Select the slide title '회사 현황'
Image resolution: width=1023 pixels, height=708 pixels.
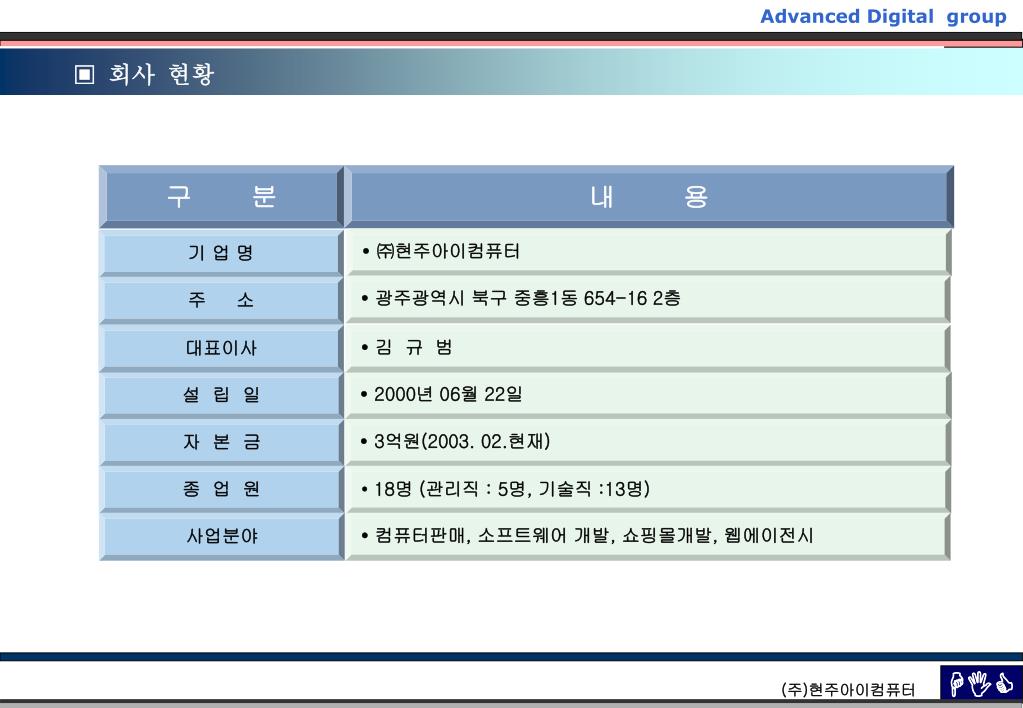(161, 74)
